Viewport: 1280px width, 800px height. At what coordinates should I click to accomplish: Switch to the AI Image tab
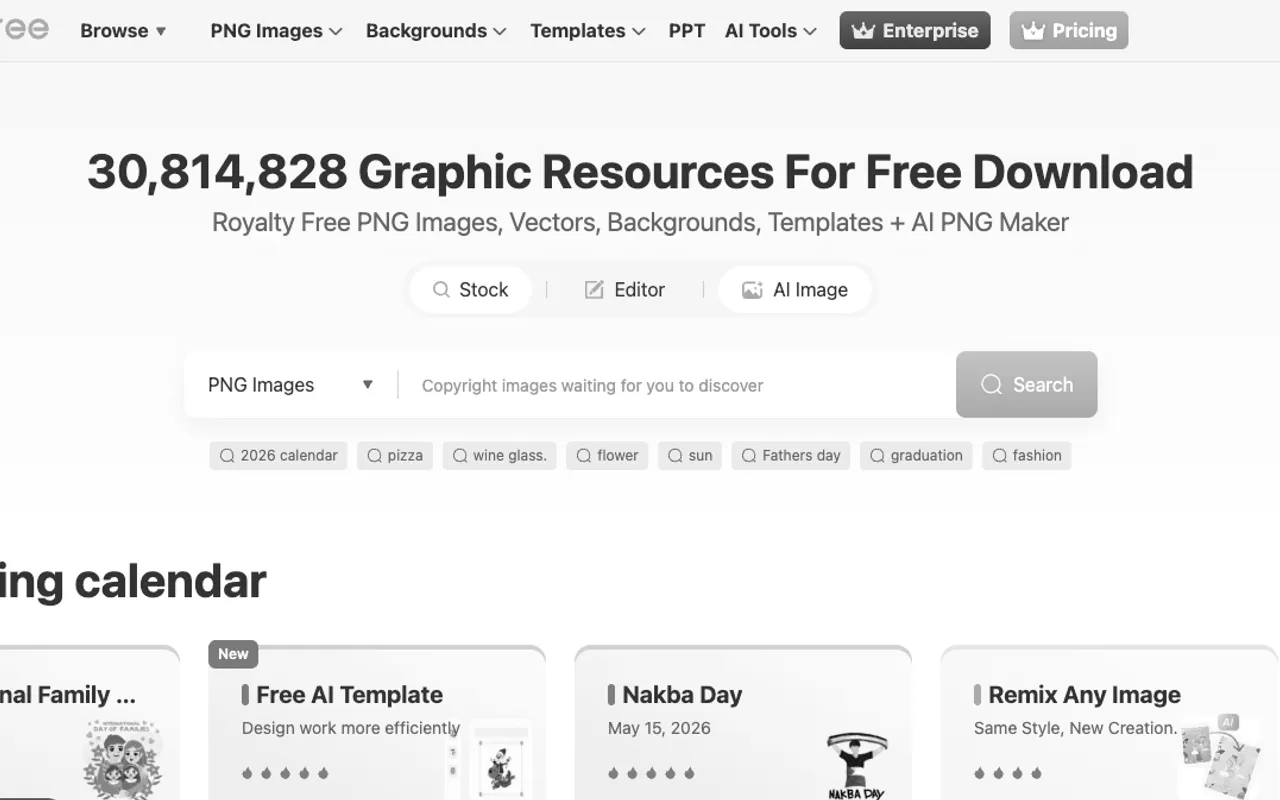(x=795, y=290)
